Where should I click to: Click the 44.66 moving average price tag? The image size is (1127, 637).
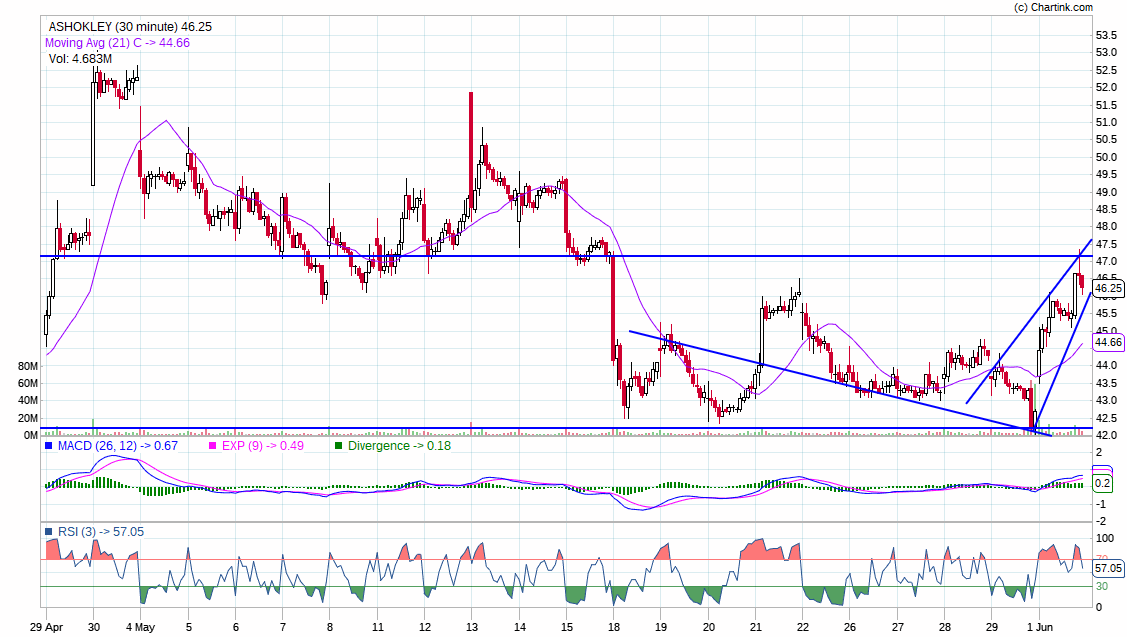coord(1108,342)
